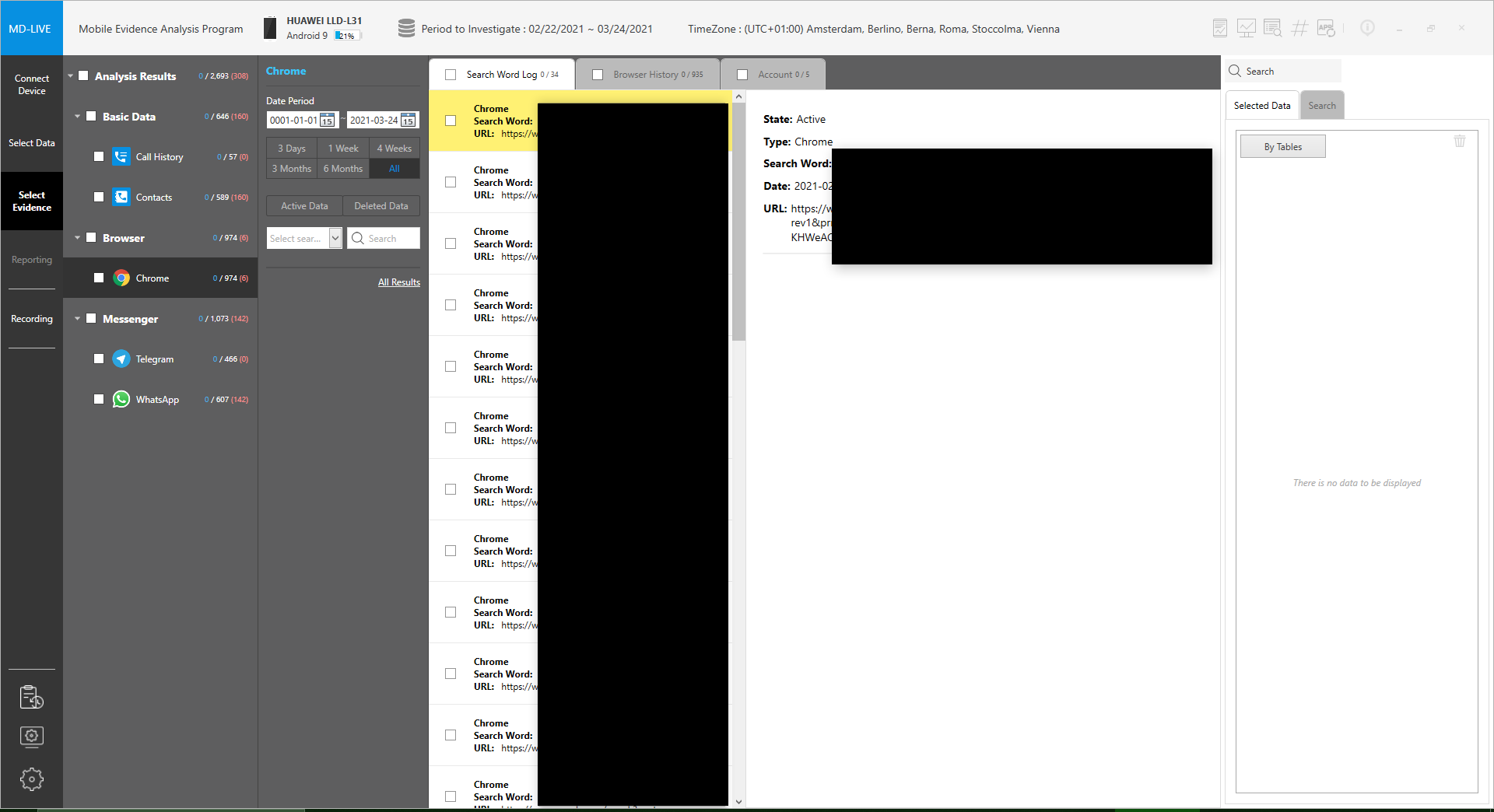Click the hash (#) icon in header

coord(1299,29)
